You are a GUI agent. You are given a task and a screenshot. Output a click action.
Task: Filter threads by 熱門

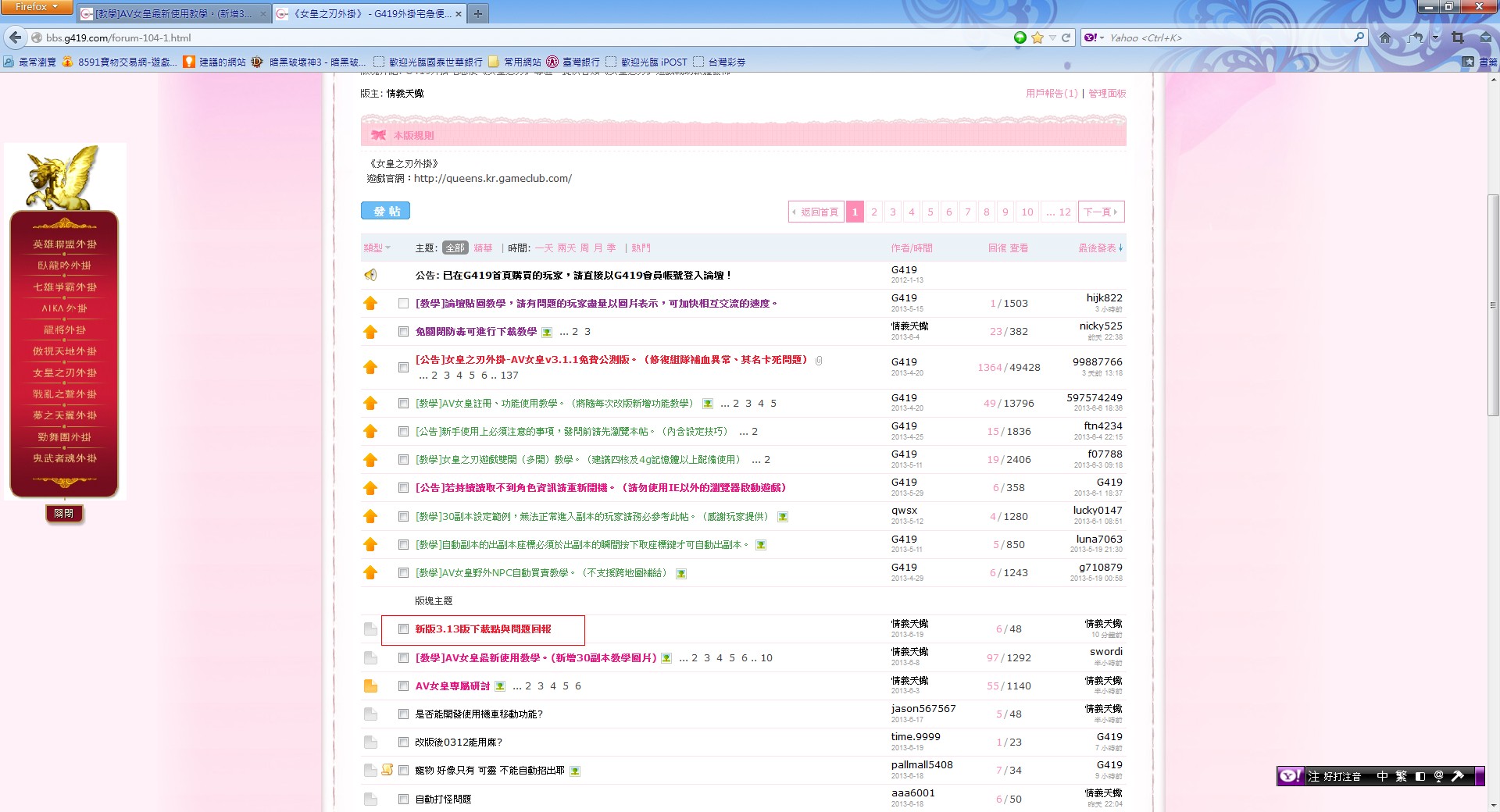coord(641,248)
